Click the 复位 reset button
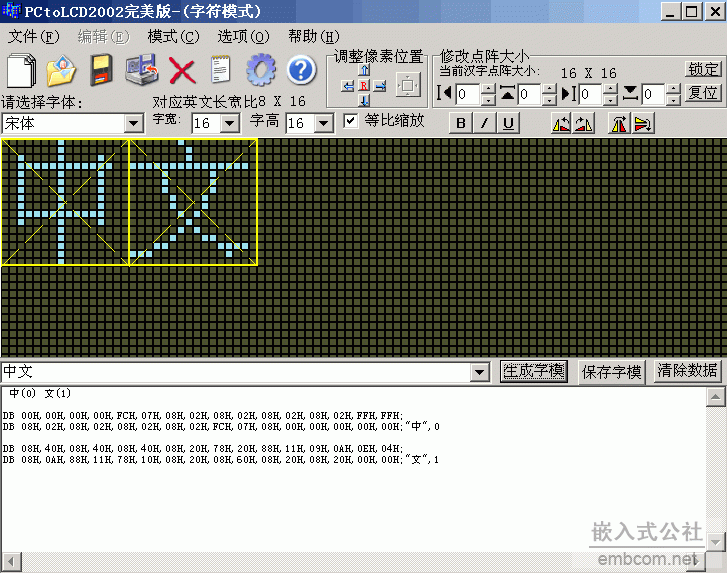 point(703,93)
